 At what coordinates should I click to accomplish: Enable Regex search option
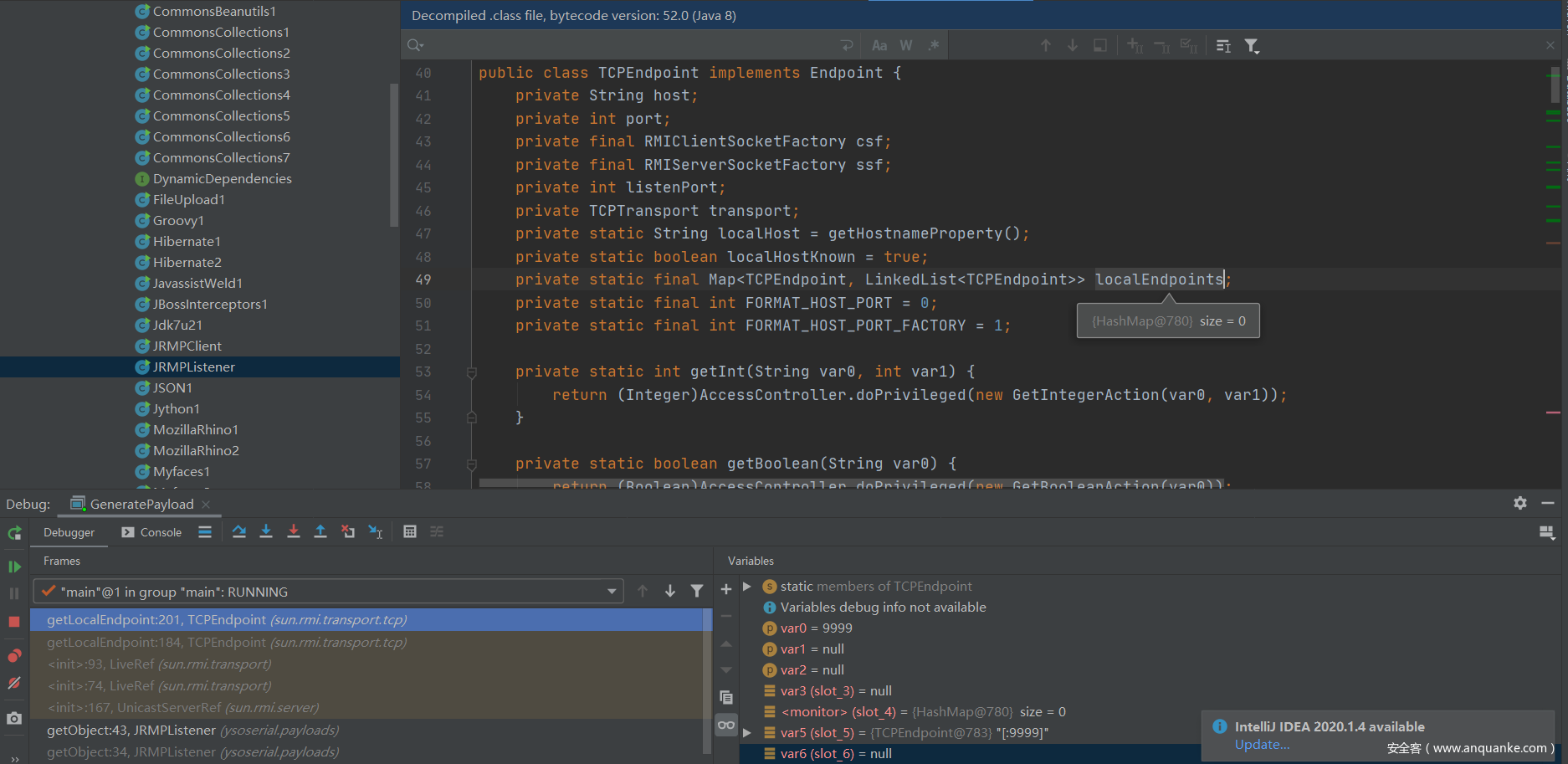(934, 46)
